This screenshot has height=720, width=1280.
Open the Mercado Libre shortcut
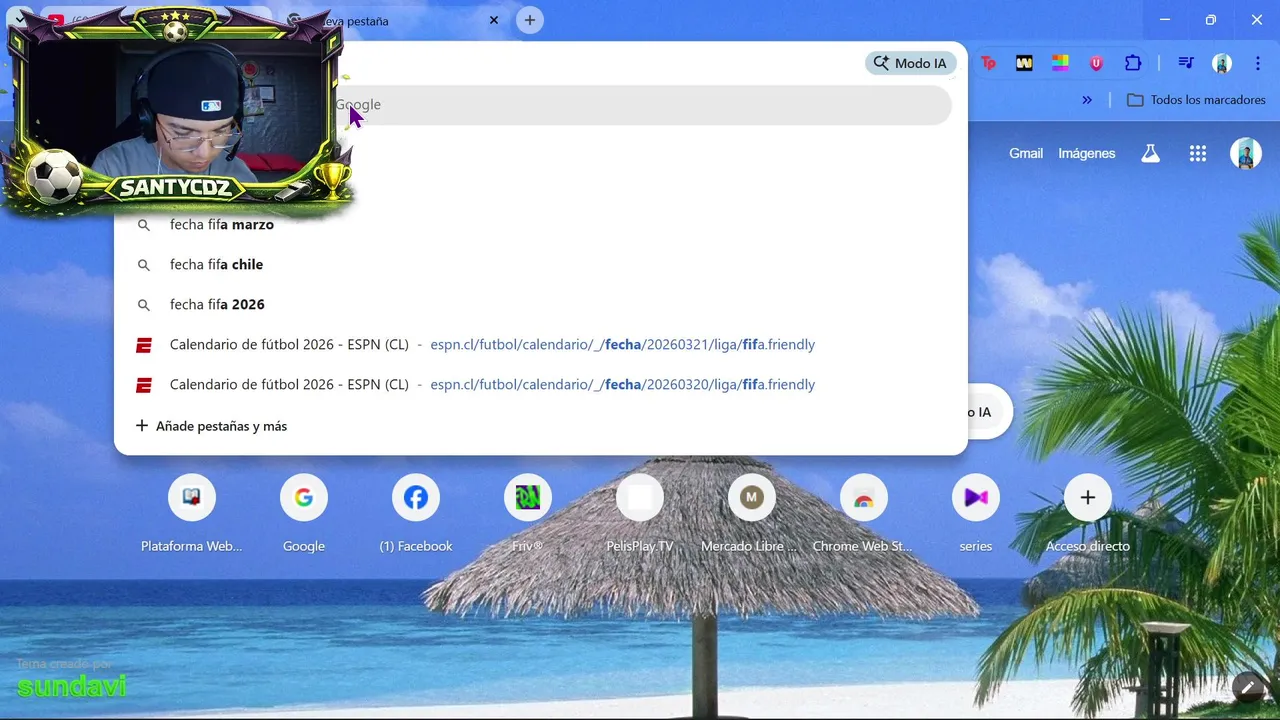point(752,514)
